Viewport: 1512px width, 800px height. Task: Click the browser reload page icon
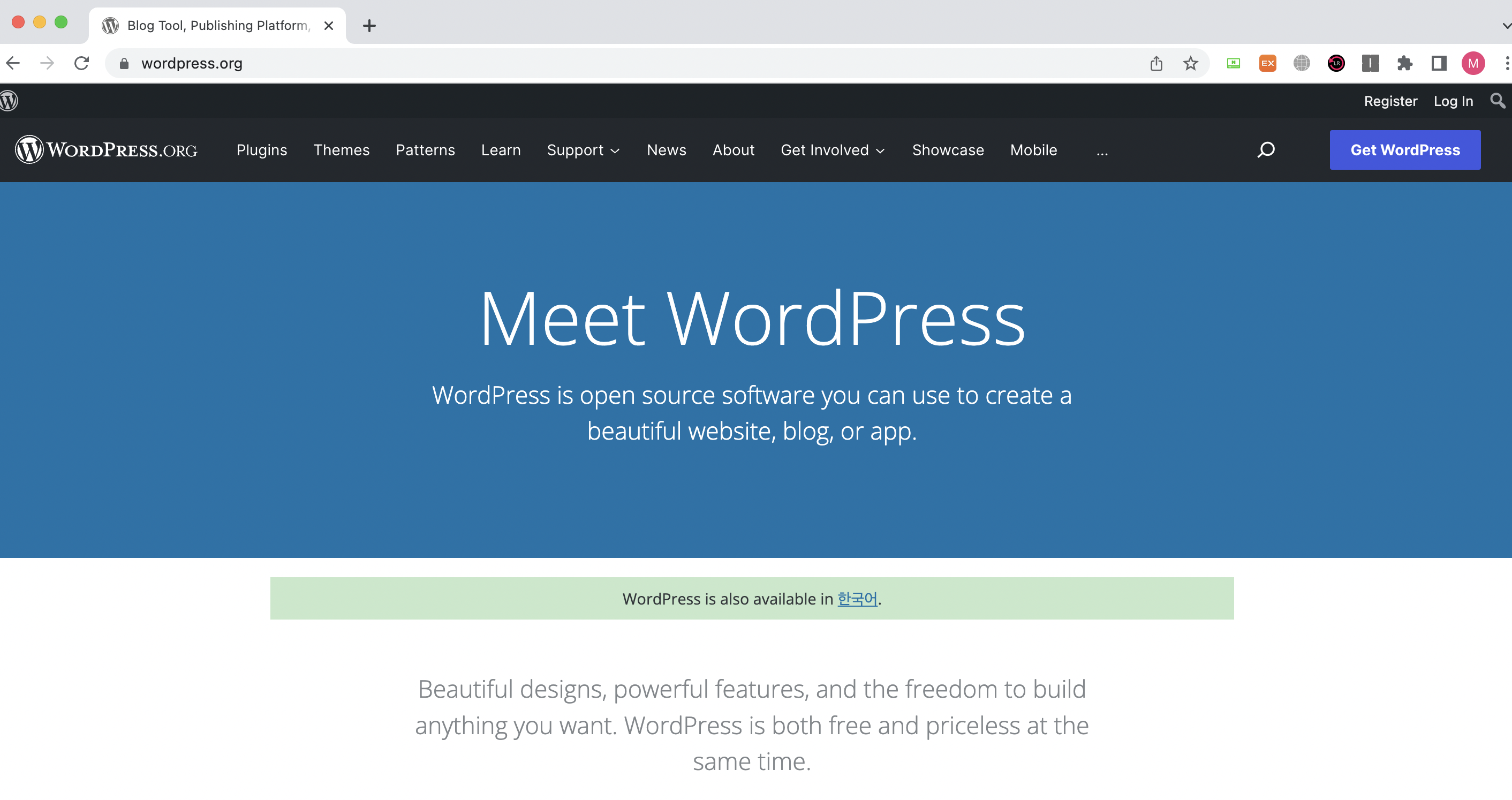[x=81, y=63]
